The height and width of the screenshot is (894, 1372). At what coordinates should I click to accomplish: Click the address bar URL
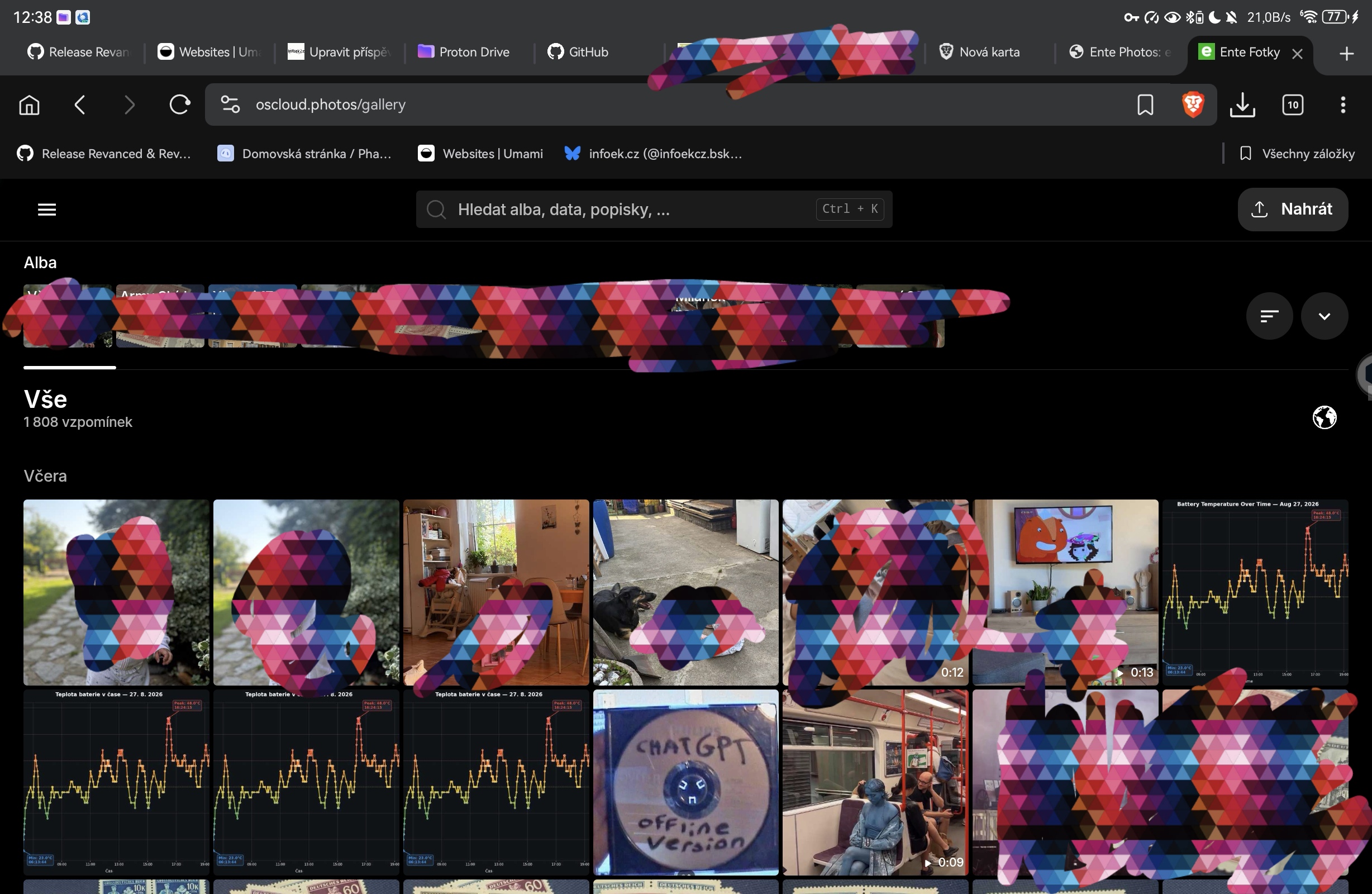point(330,104)
